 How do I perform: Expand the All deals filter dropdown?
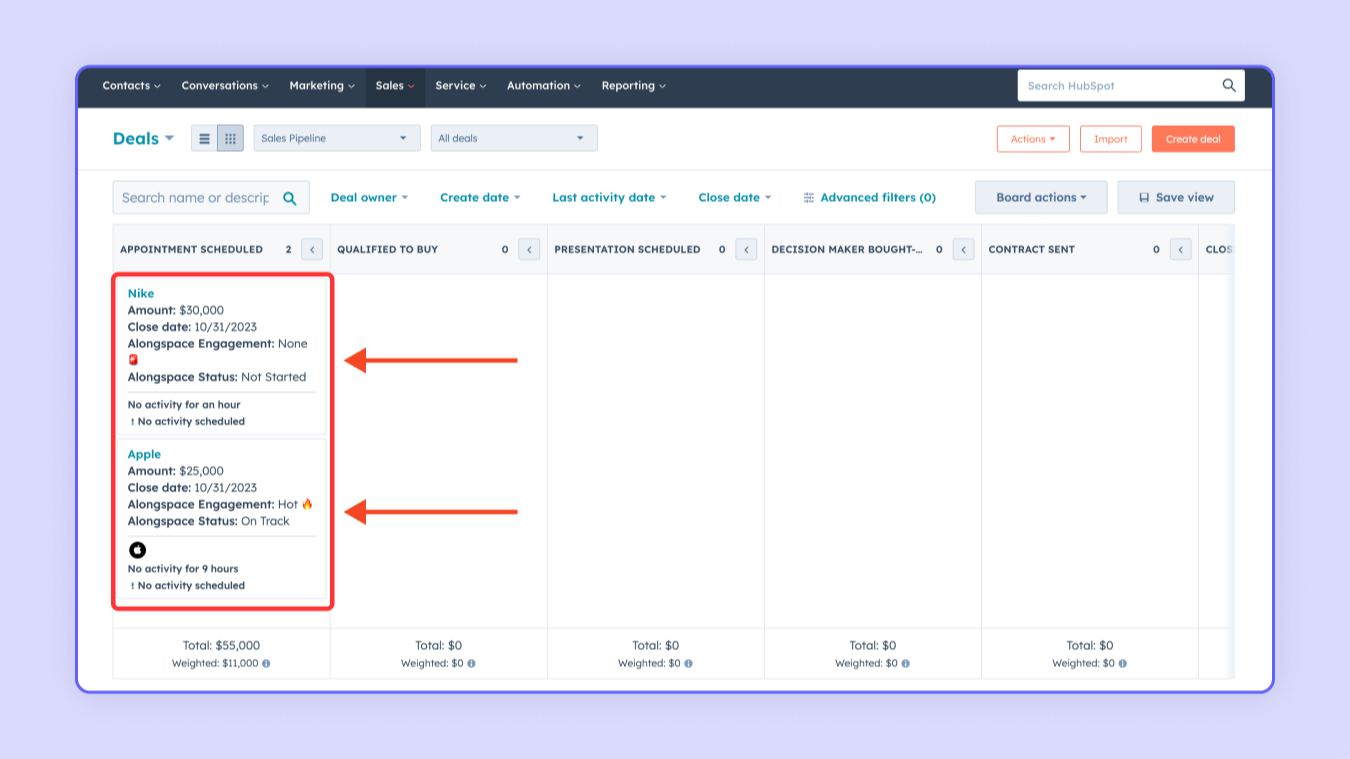513,139
